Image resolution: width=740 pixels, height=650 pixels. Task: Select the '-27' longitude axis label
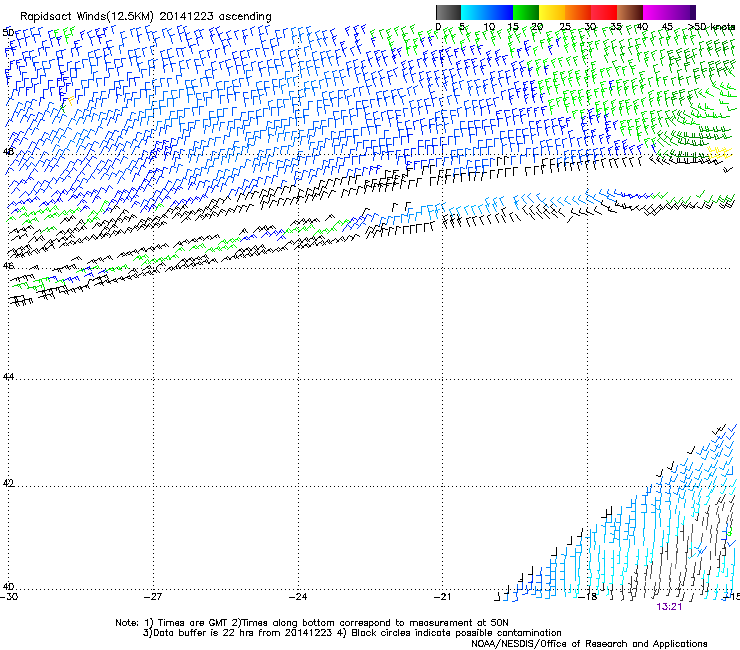point(153,597)
